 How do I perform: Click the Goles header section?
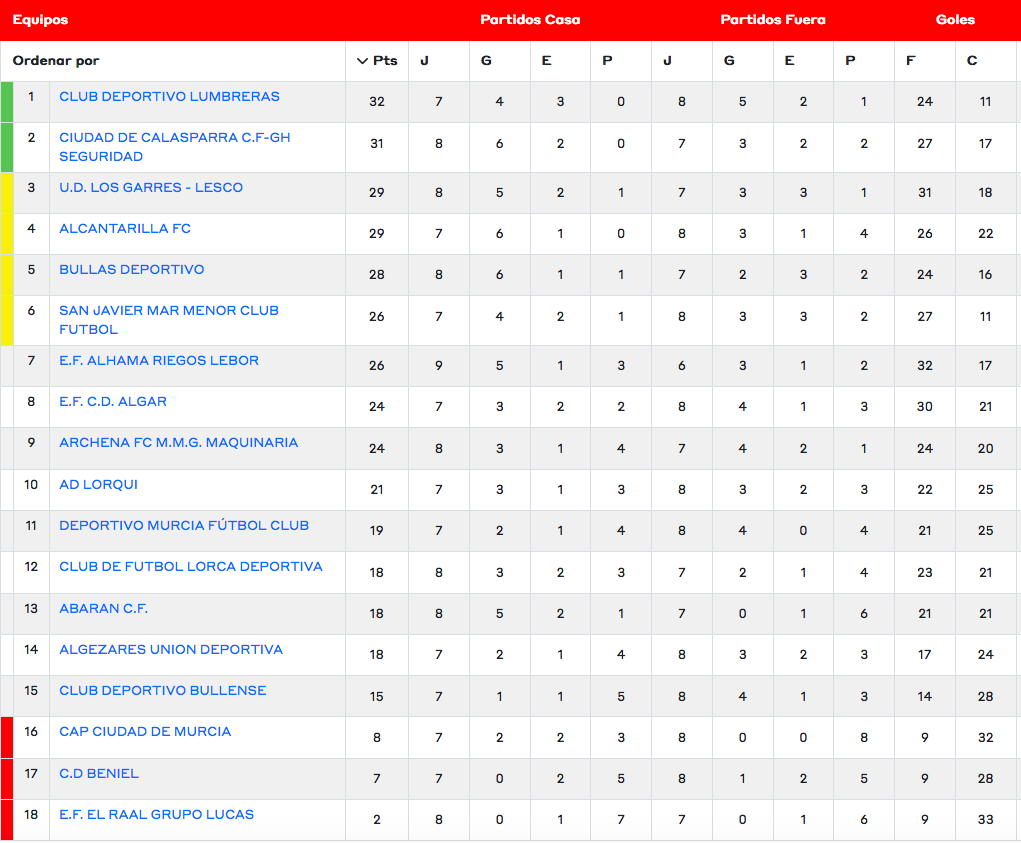pyautogui.click(x=955, y=20)
